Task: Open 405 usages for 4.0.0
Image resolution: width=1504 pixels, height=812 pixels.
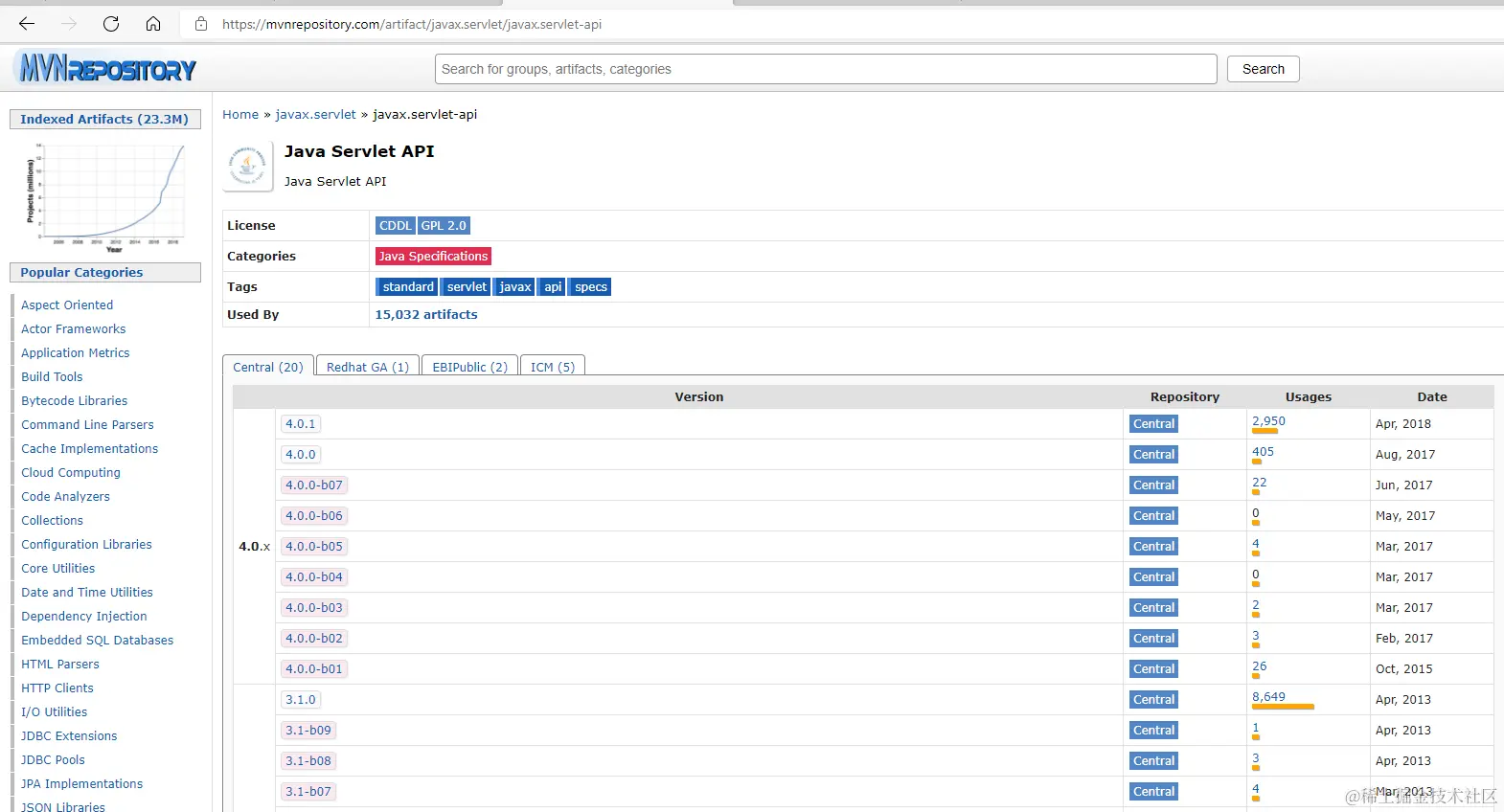Action: (x=1263, y=452)
